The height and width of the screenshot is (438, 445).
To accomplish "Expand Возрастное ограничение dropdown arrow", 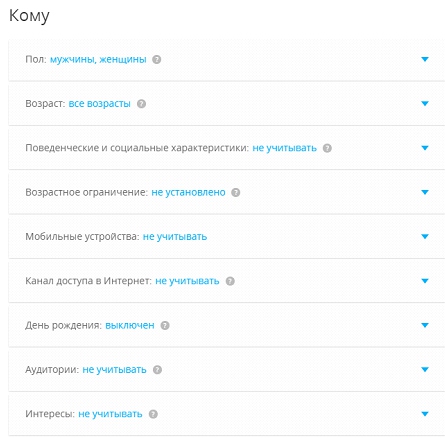I will [x=425, y=192].
